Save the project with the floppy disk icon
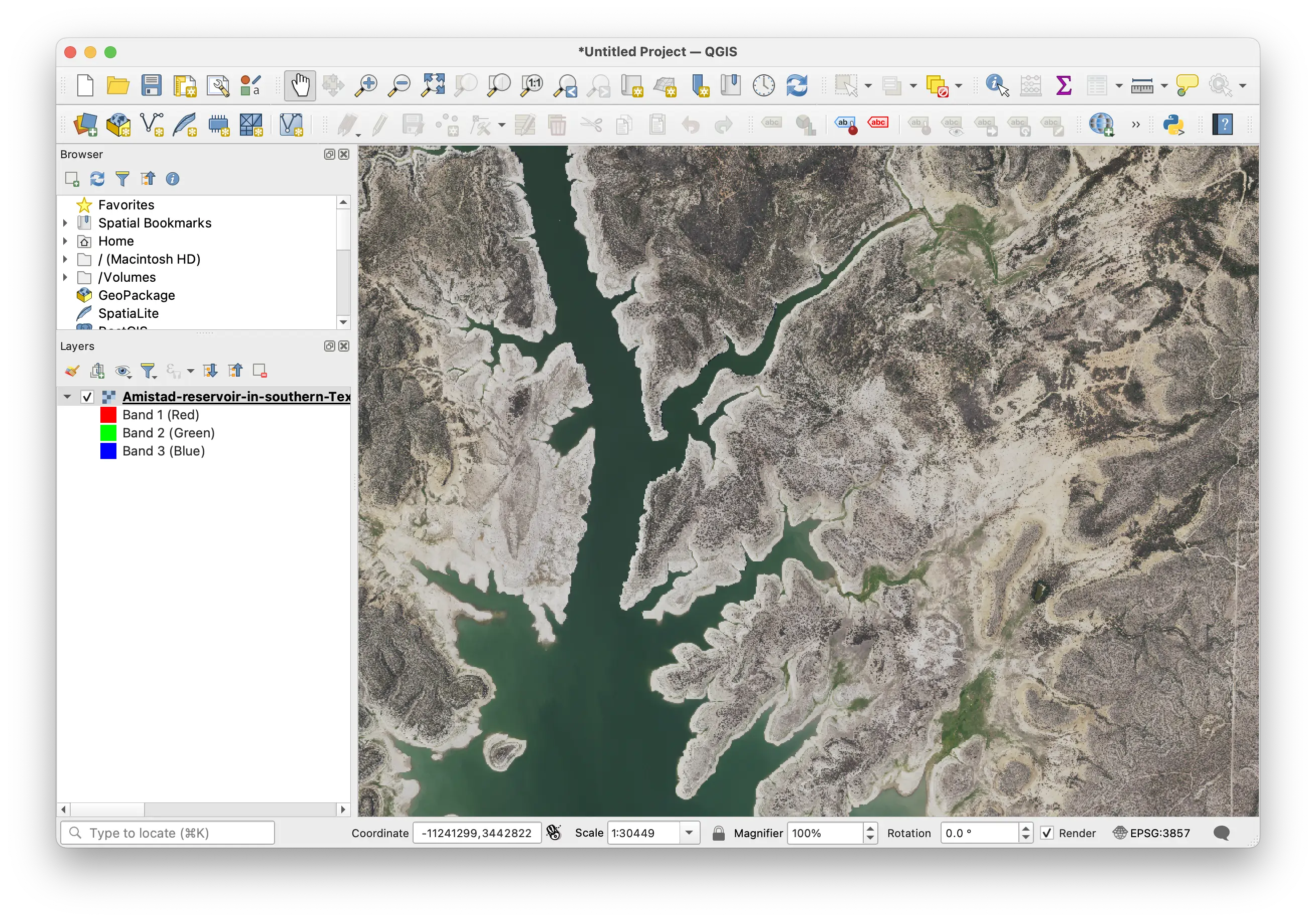Viewport: 1316px width, 922px height. pos(151,86)
